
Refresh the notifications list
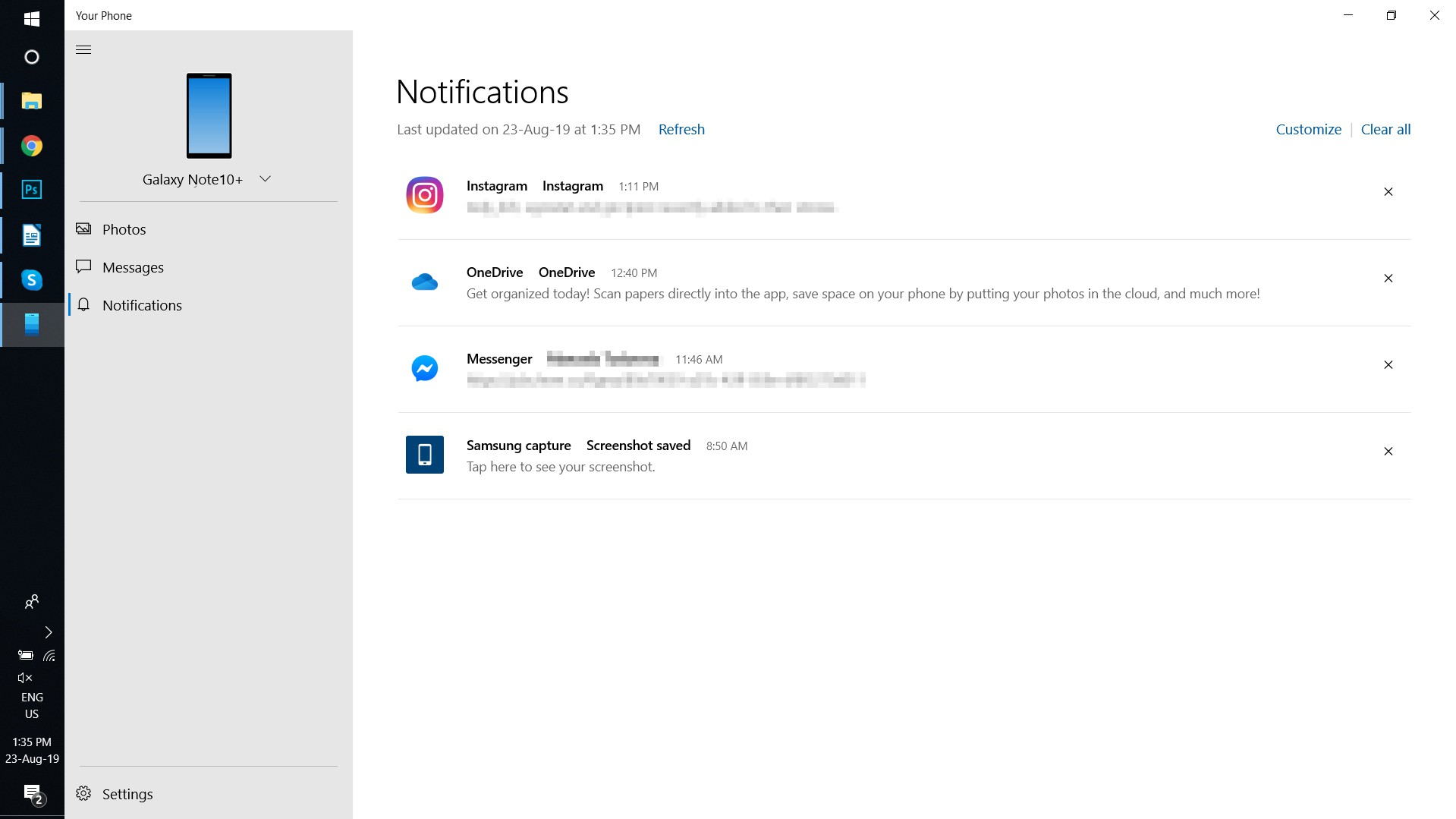coord(681,130)
